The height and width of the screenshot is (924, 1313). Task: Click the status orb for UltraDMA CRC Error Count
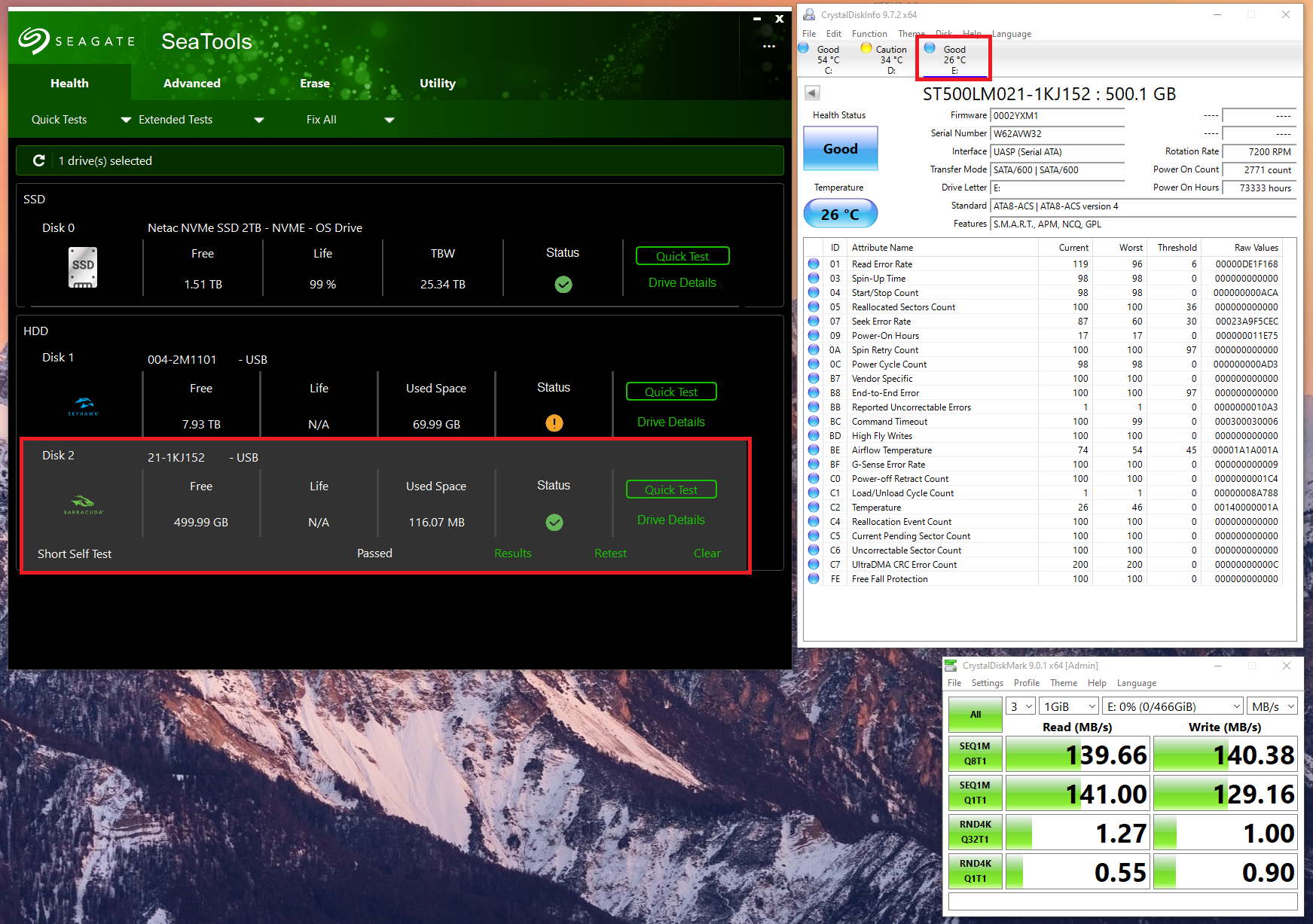point(814,564)
